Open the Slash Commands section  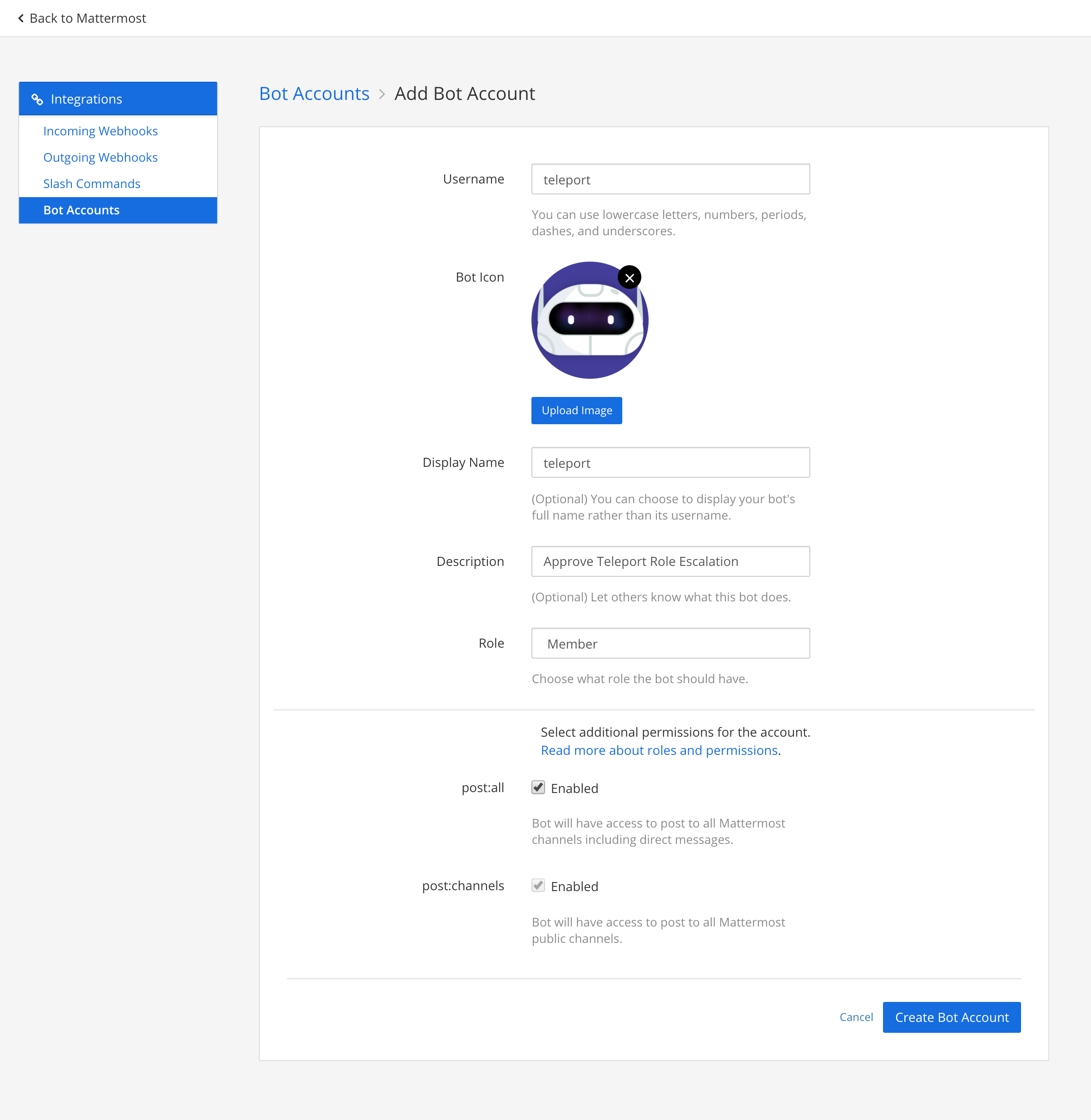(x=92, y=183)
